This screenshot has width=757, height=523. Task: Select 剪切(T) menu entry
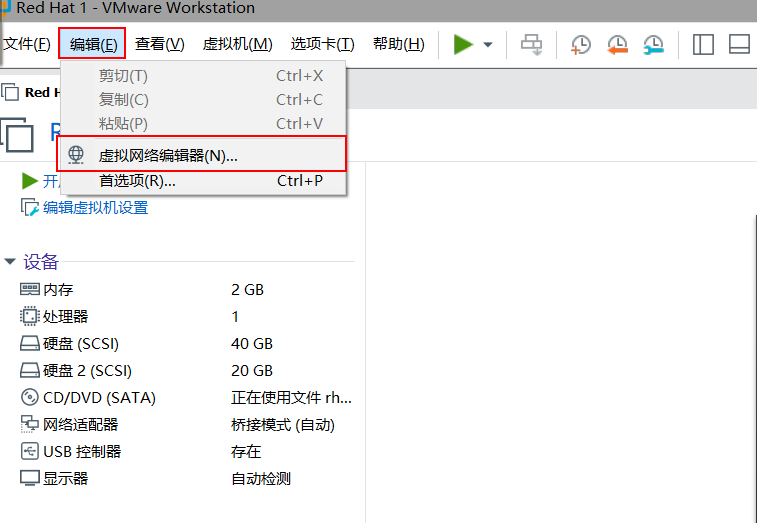point(203,76)
